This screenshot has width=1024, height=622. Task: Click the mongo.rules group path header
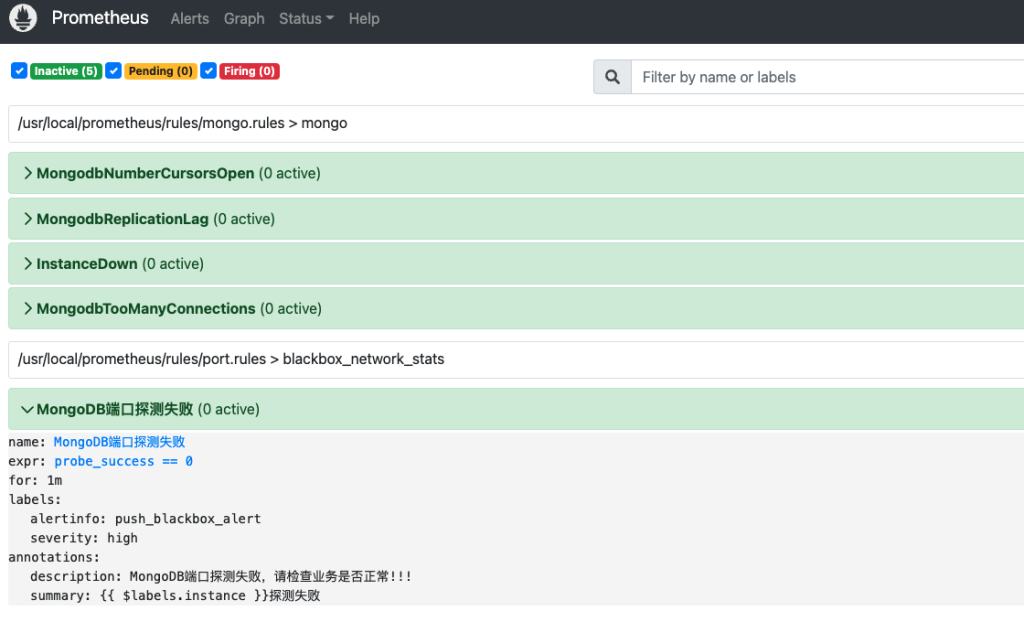[516, 123]
